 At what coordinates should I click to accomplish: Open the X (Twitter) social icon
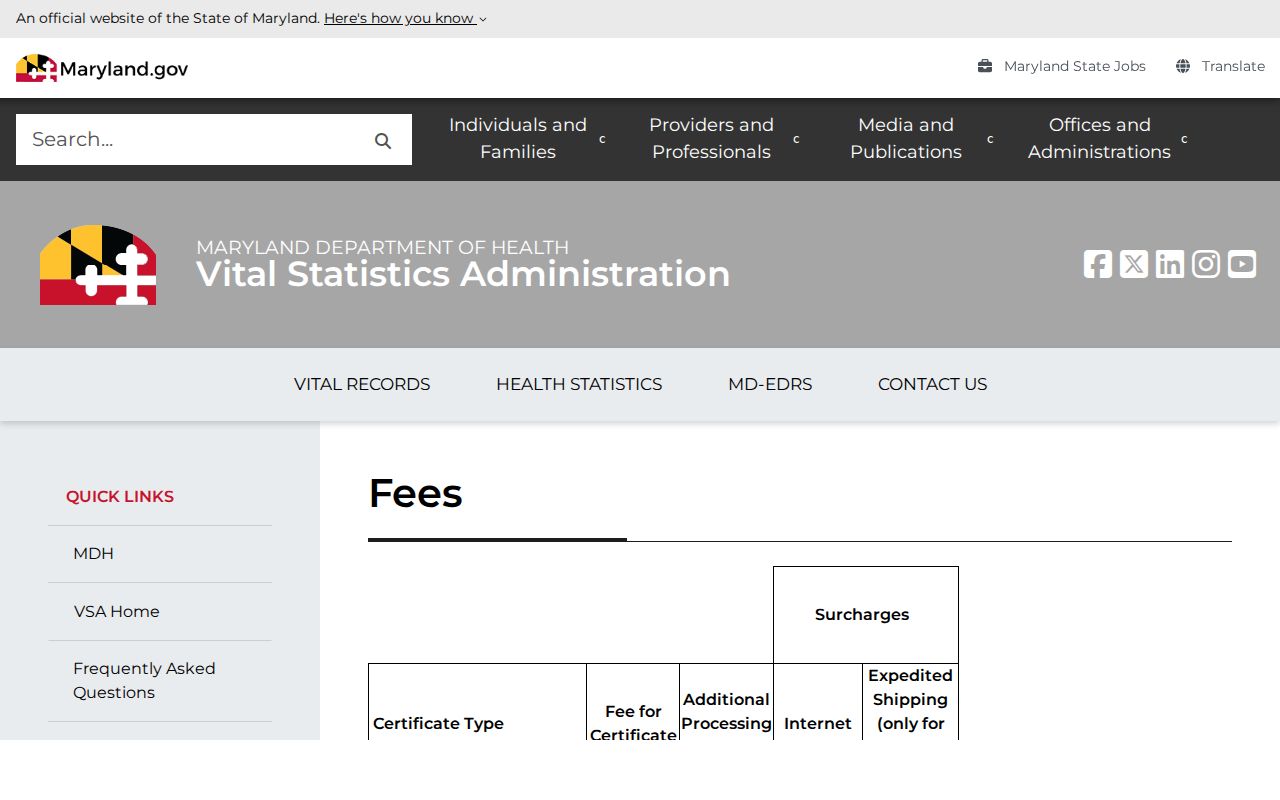1134,264
